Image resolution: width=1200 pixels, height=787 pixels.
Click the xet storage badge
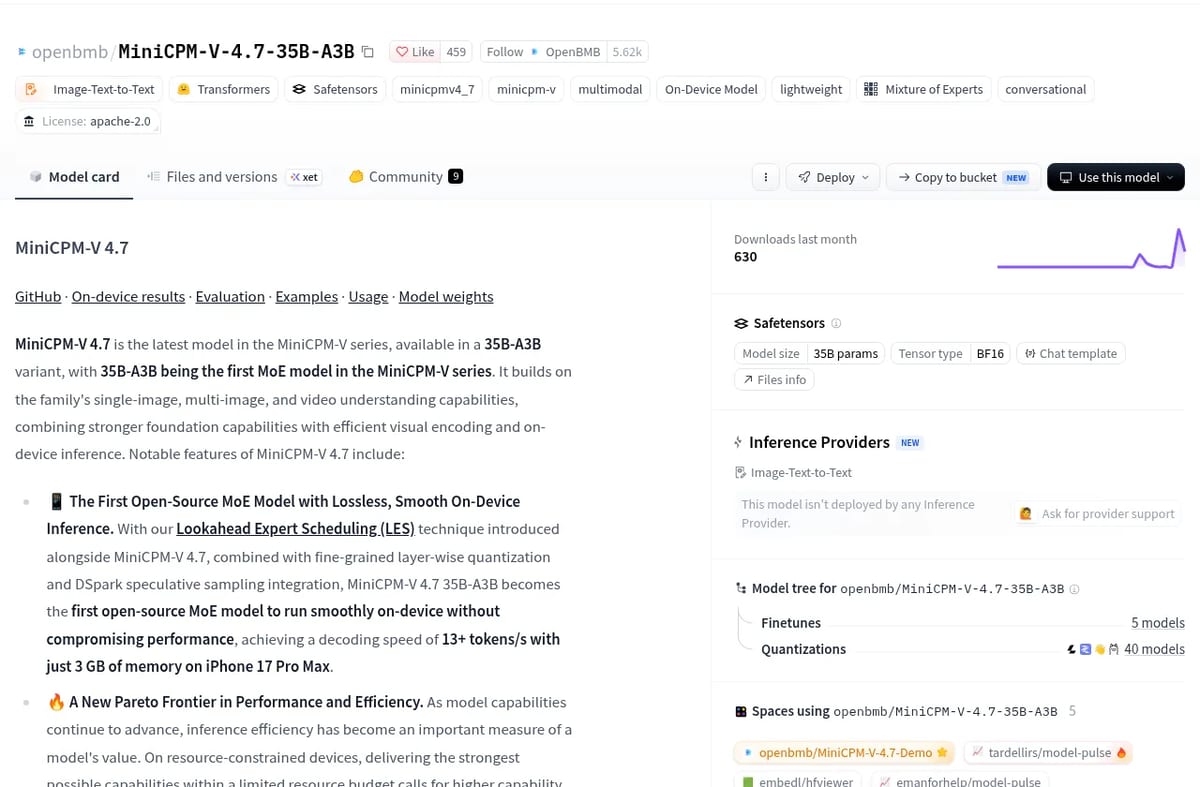(x=304, y=177)
